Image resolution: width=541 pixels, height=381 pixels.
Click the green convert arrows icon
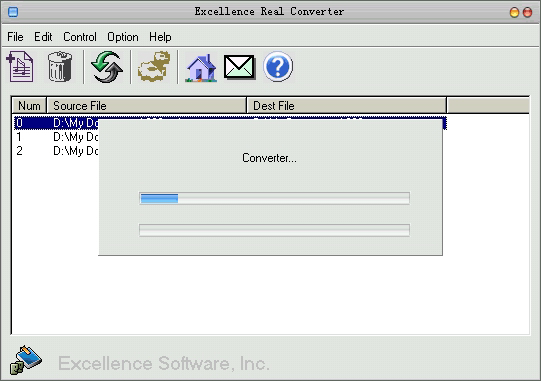tap(107, 67)
